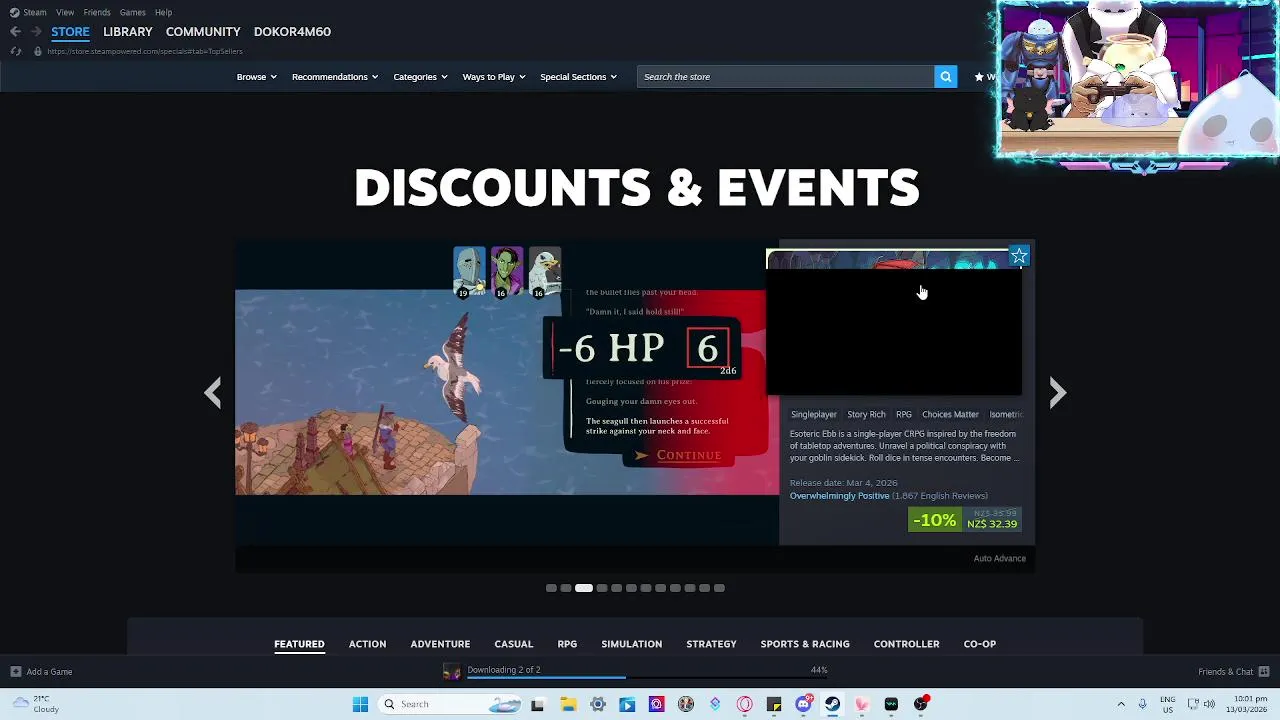
Task: Click into the Search the store field
Action: click(x=786, y=77)
